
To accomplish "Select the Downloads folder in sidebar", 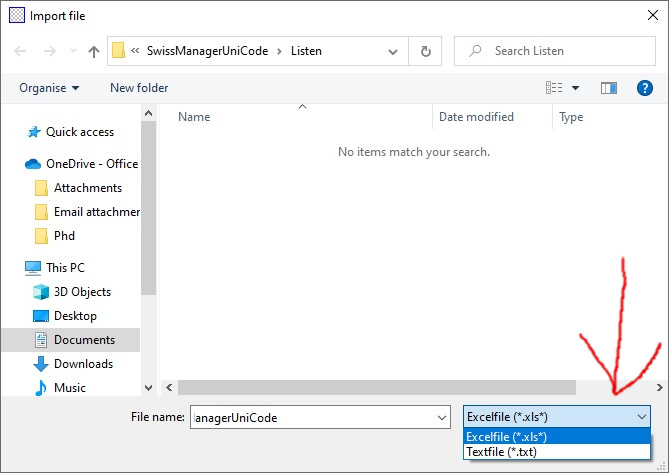I will (x=83, y=364).
